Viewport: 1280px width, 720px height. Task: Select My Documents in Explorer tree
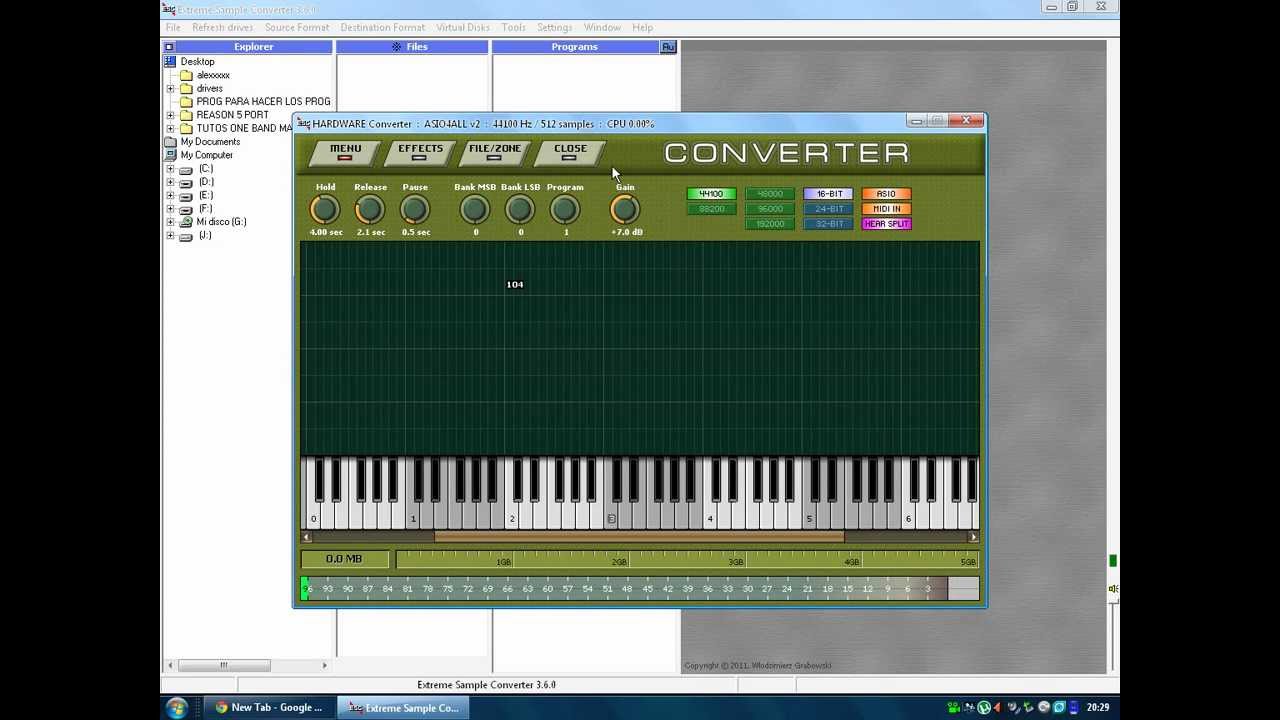tap(210, 142)
